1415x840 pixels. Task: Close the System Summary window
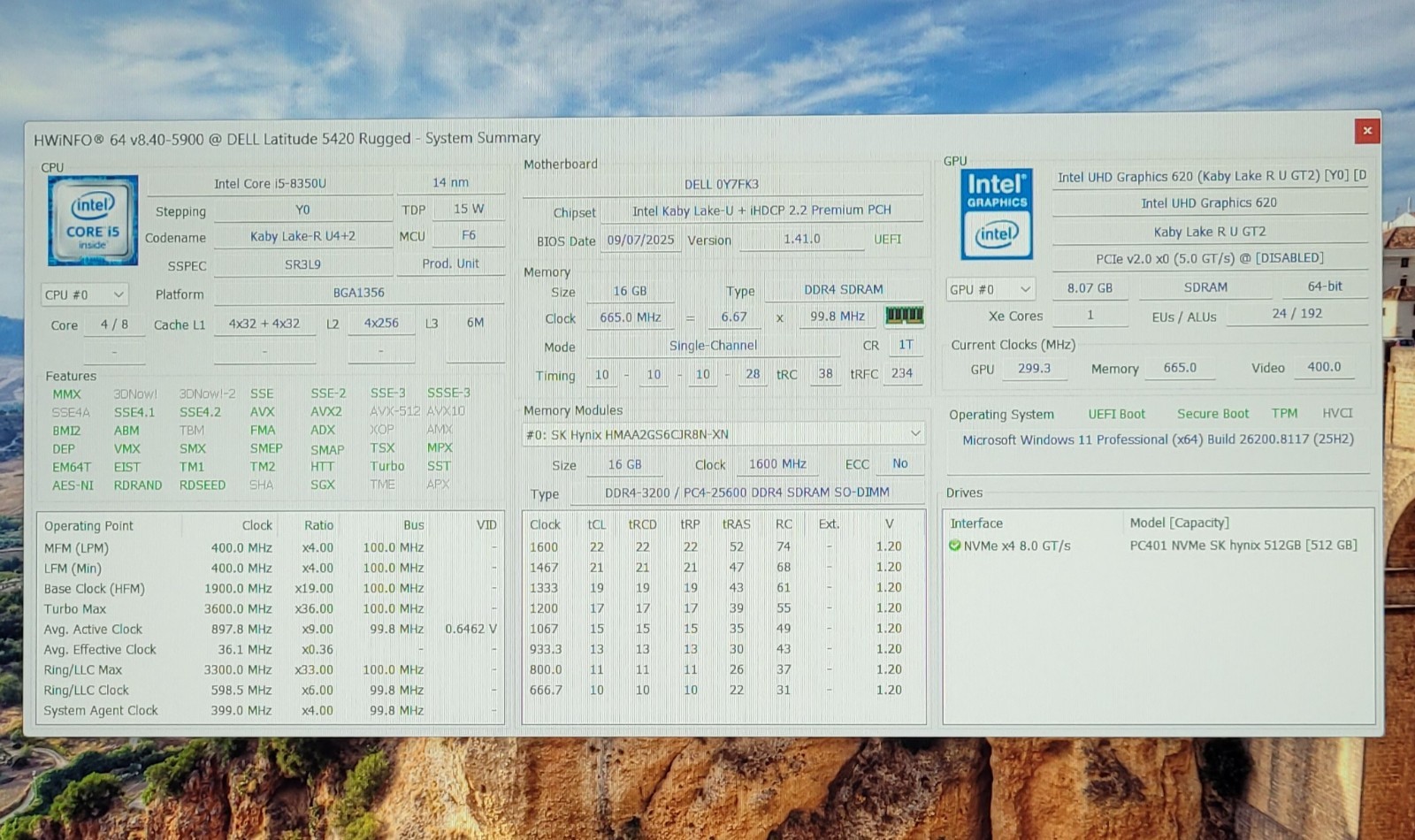point(1366,131)
